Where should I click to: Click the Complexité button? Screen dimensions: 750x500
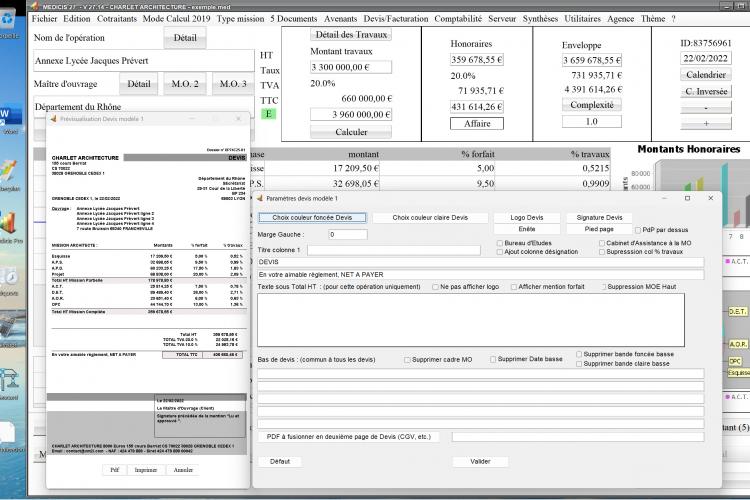[x=592, y=105]
